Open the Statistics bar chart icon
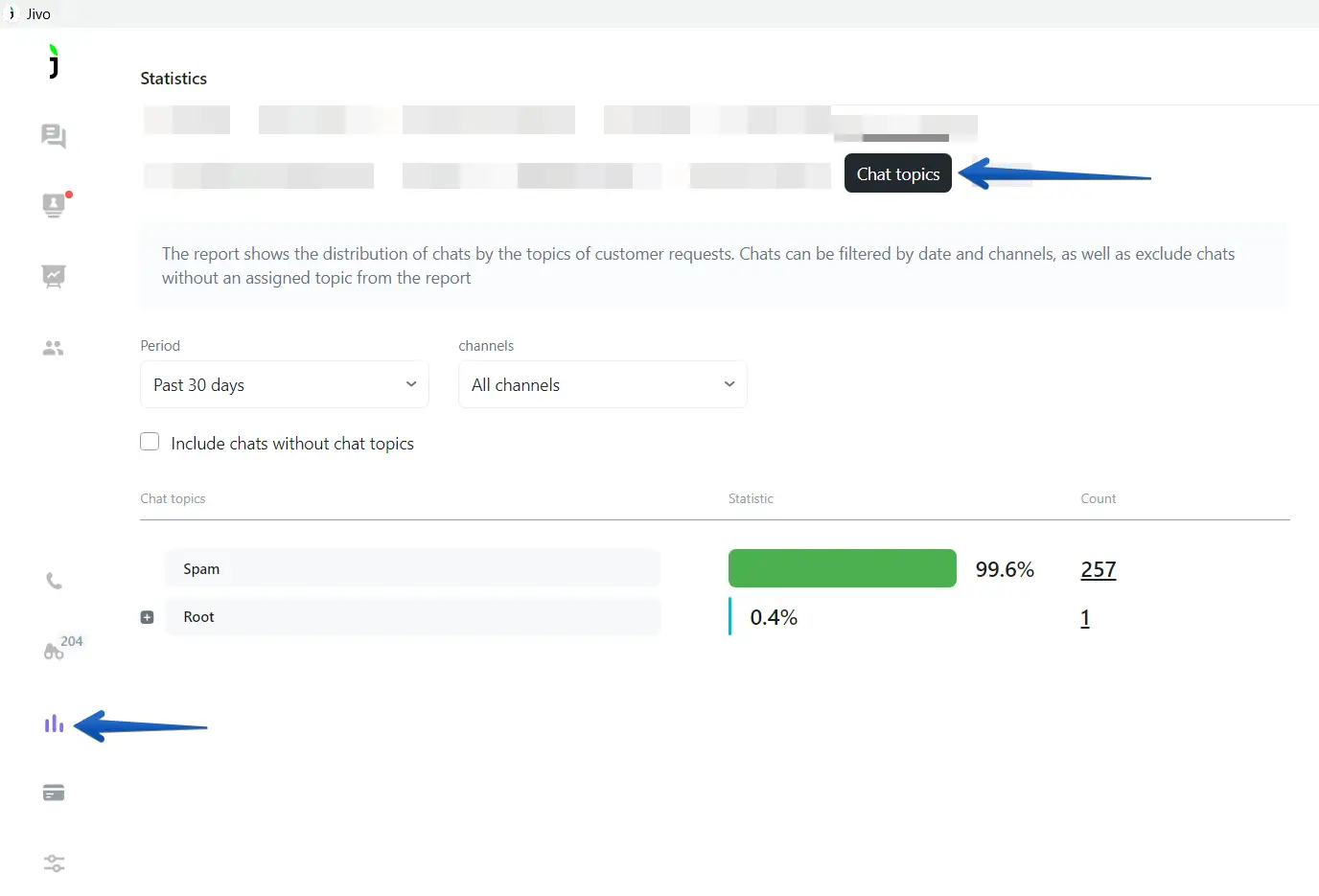This screenshot has height=896, width=1319. click(x=54, y=724)
